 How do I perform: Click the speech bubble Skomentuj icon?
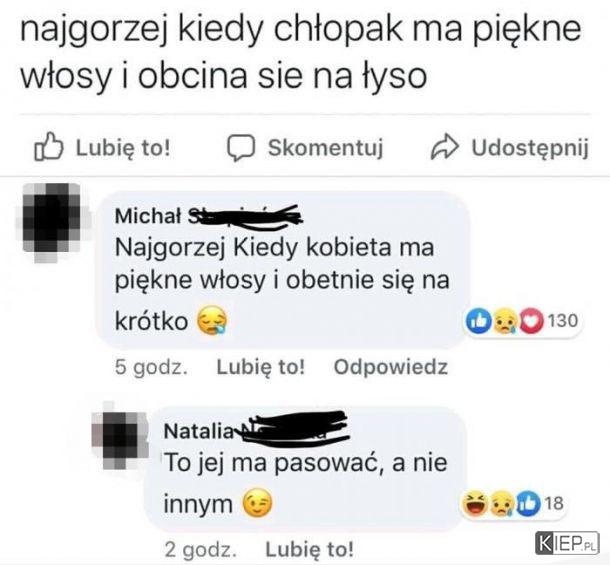(x=241, y=148)
